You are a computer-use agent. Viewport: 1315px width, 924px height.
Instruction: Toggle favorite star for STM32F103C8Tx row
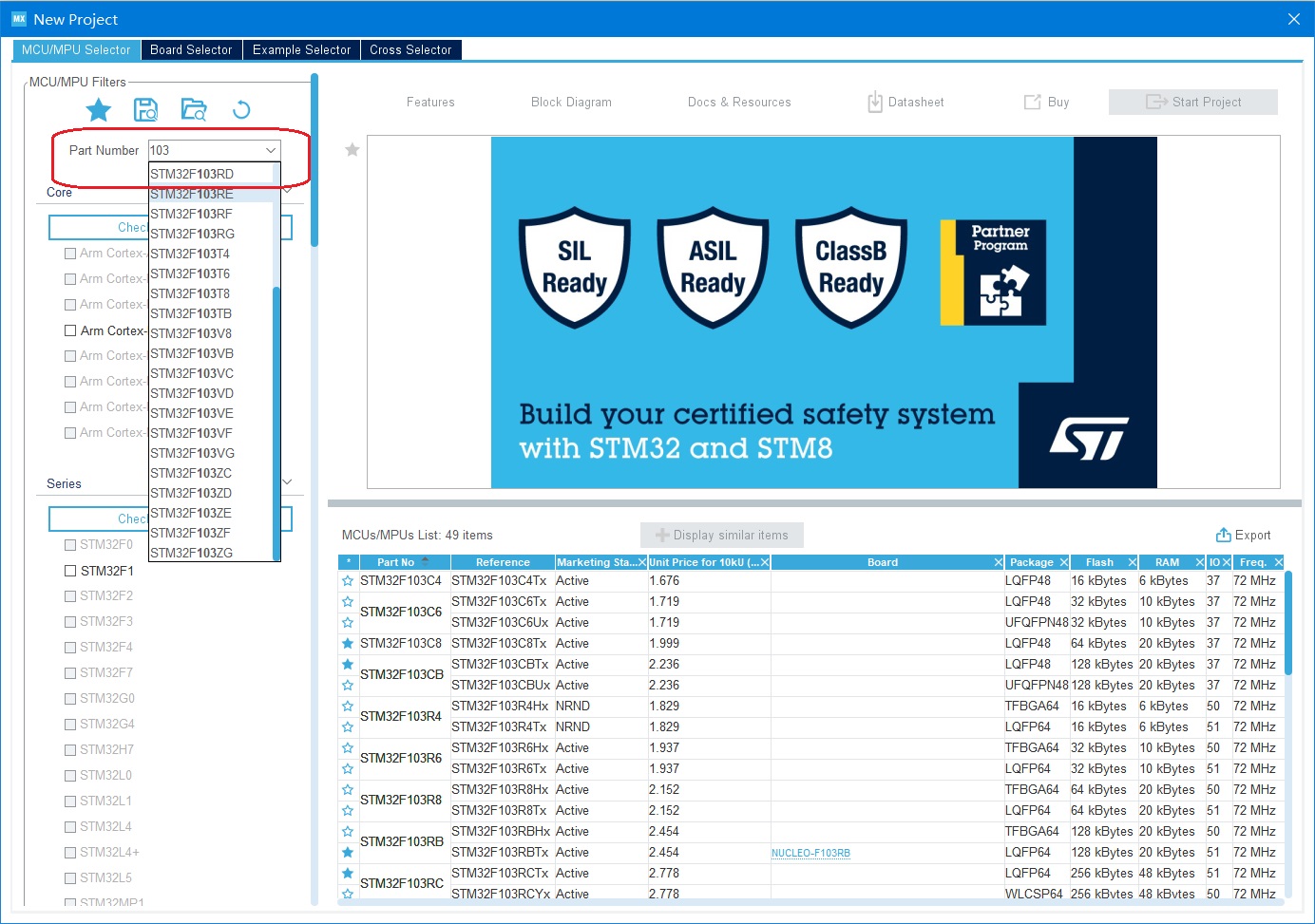point(348,644)
